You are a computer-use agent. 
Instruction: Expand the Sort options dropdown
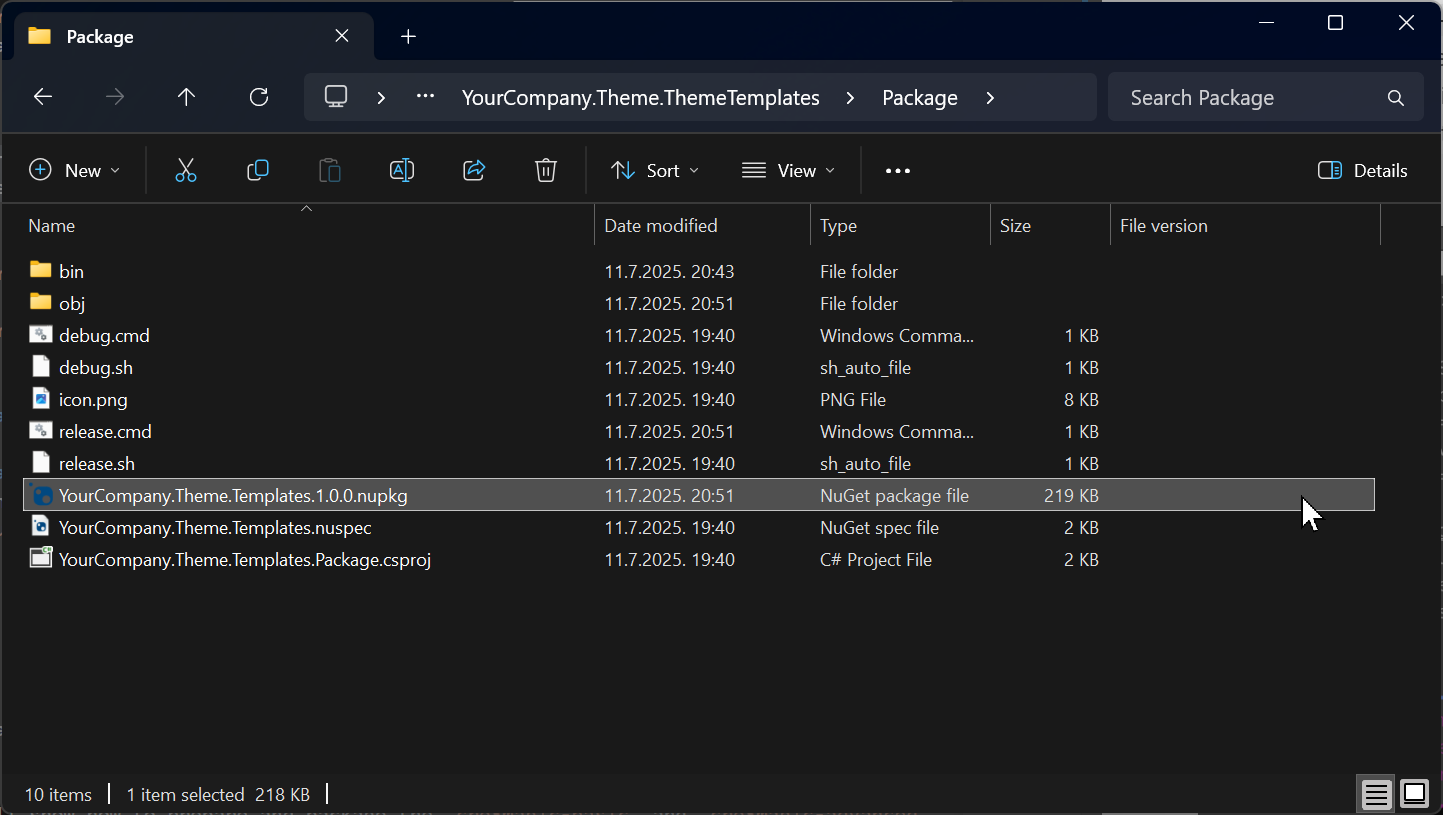(655, 171)
